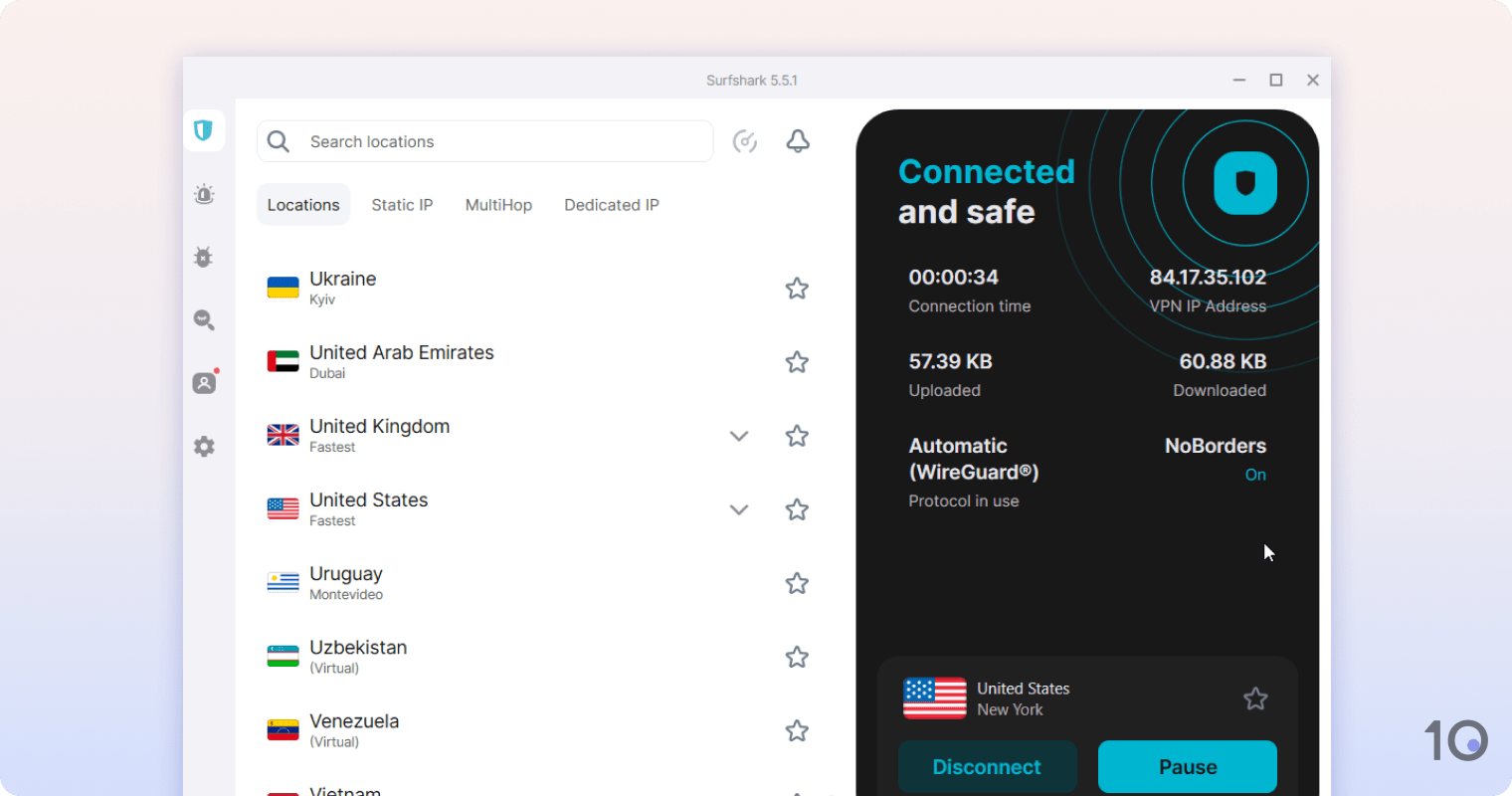Run a speed test using the gauge icon
Viewport: 1512px width, 796px height.
point(745,140)
